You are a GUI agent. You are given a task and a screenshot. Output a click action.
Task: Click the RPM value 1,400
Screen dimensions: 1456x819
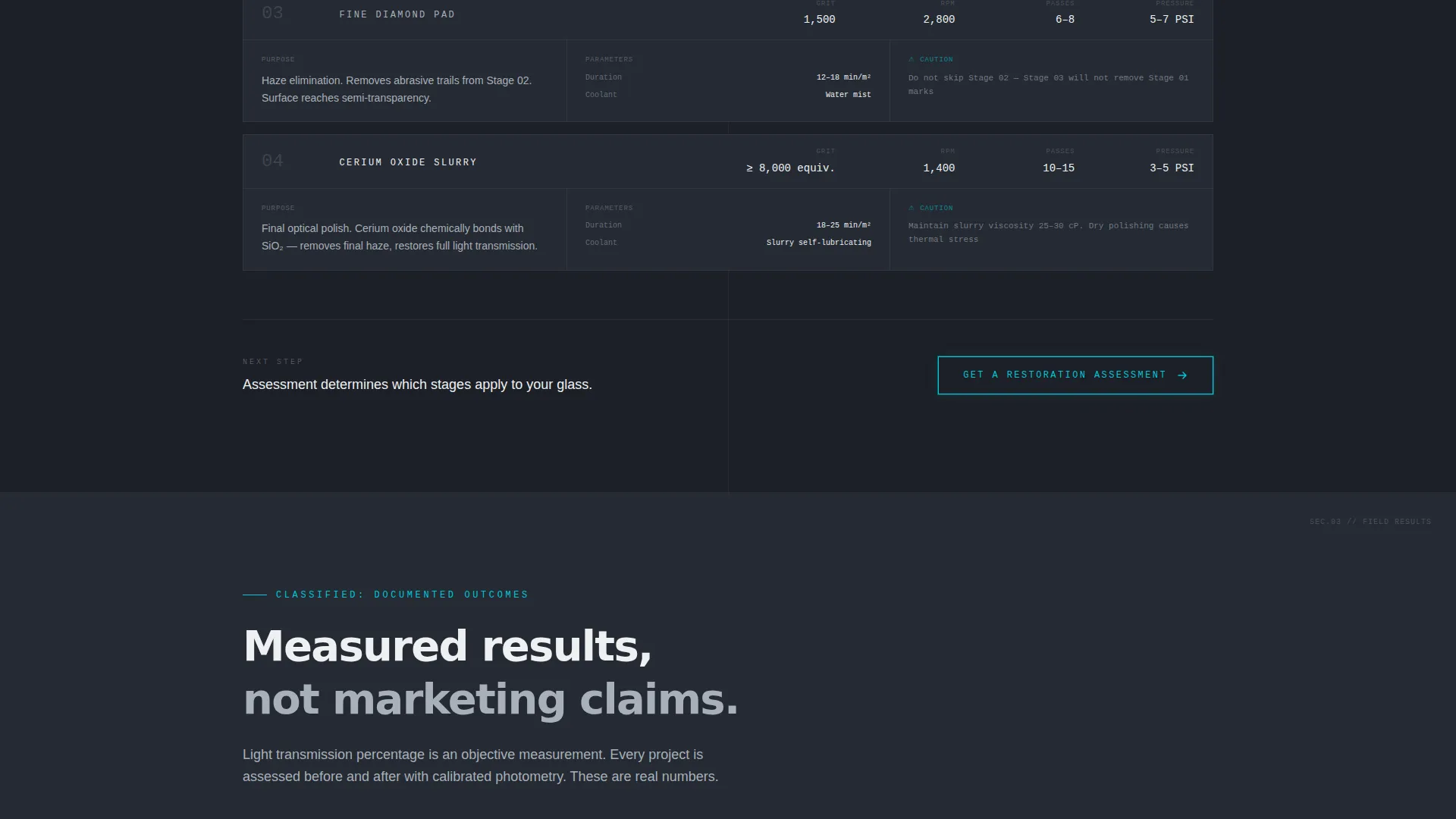(939, 168)
